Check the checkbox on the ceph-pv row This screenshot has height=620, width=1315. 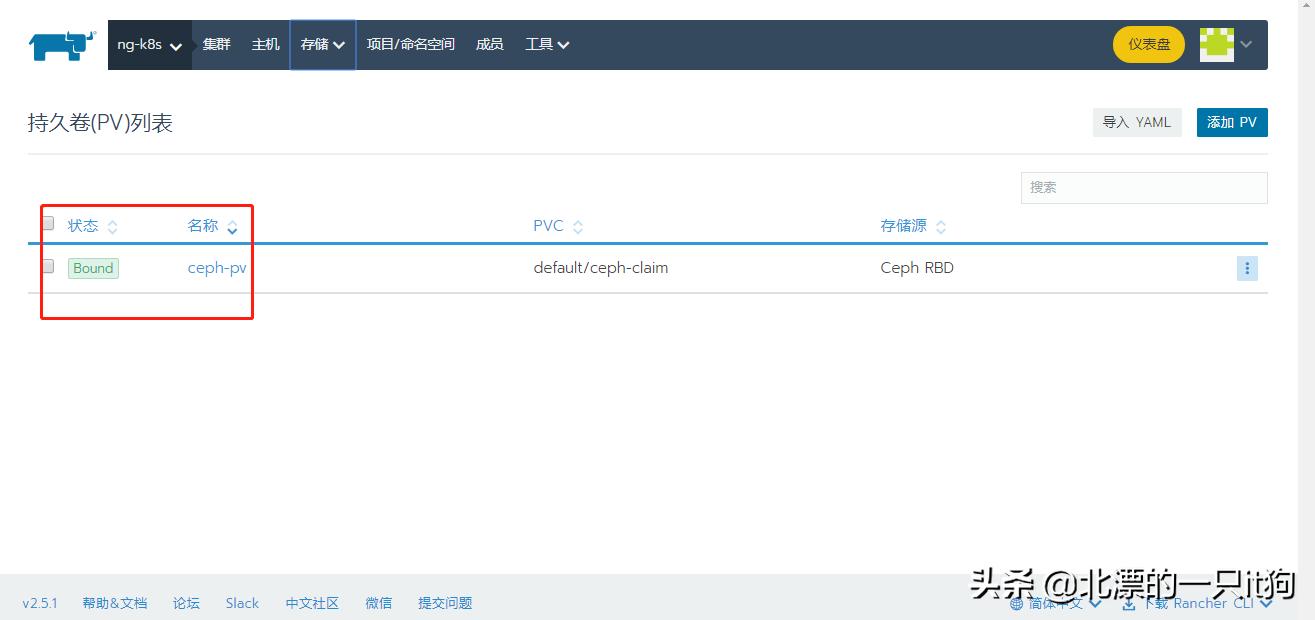[47, 267]
